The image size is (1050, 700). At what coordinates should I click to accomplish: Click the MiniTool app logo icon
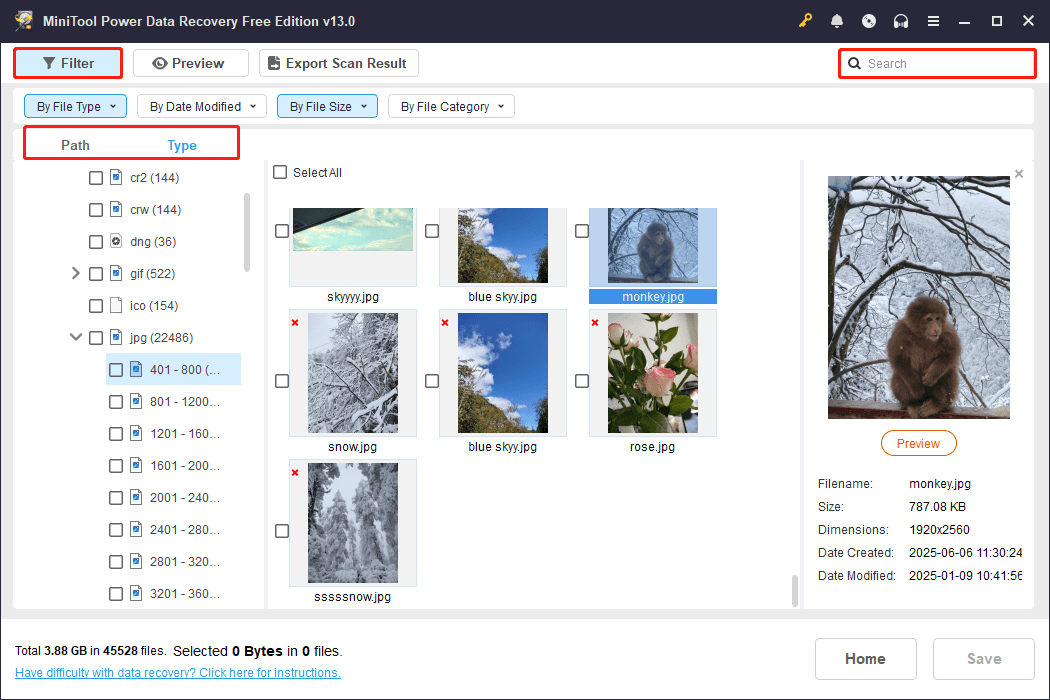pyautogui.click(x=24, y=21)
